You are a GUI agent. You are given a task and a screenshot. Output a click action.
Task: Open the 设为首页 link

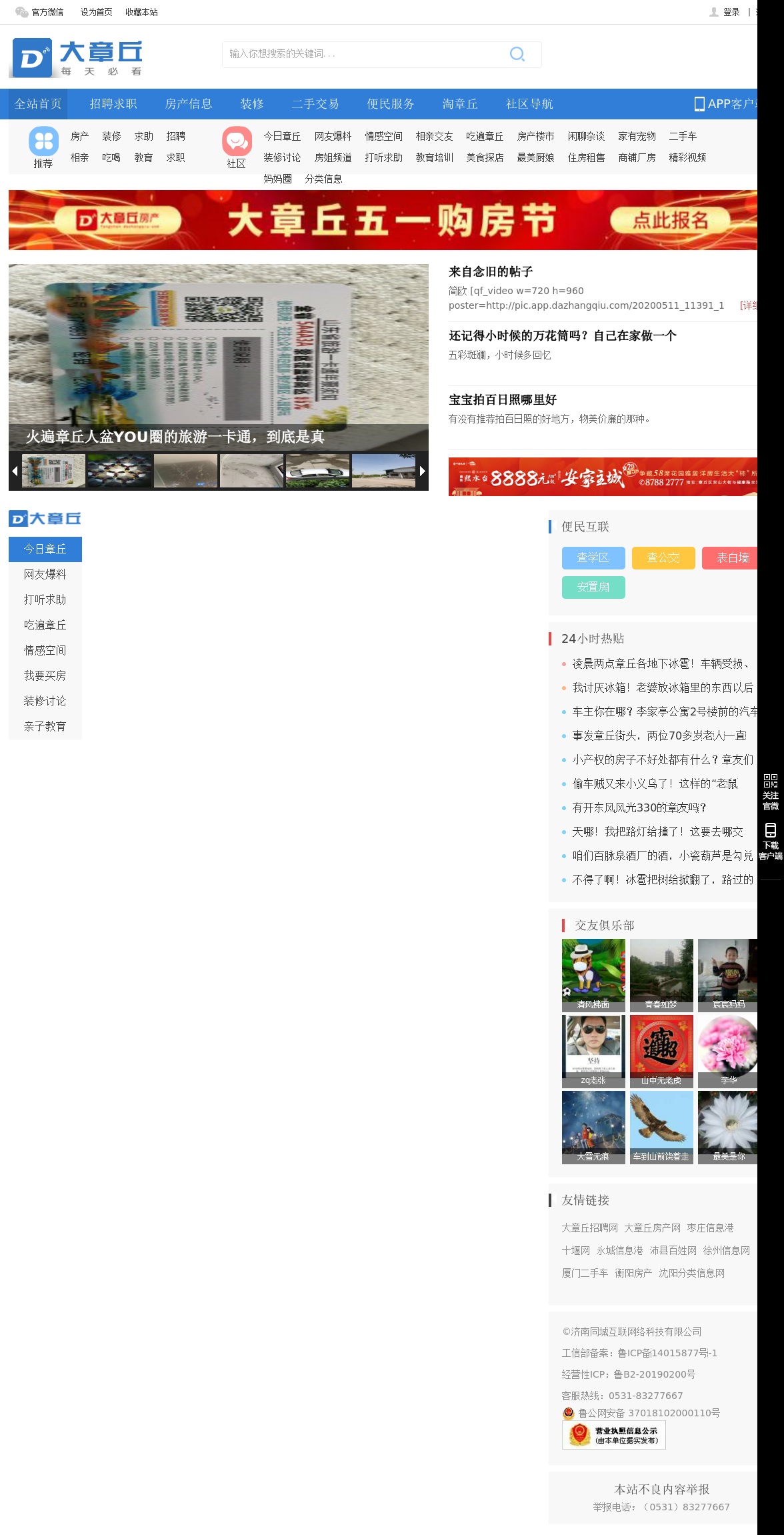tap(97, 12)
